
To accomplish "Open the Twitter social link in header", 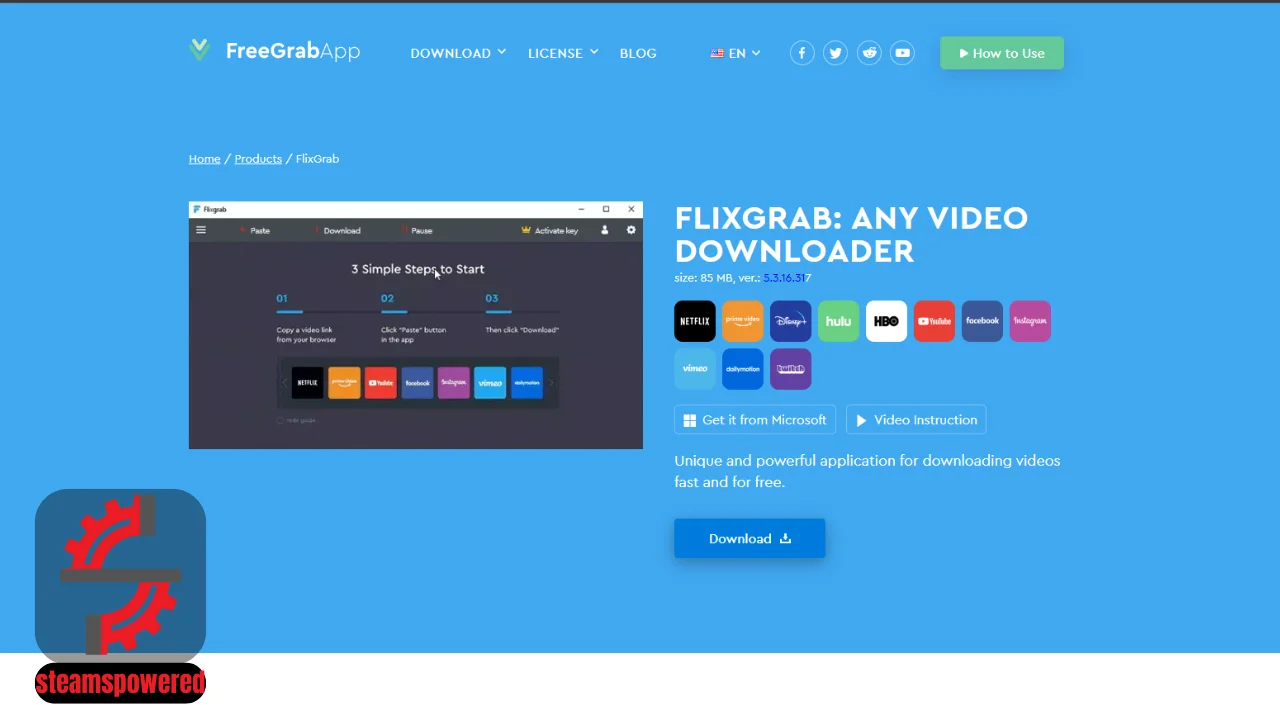I will tap(836, 53).
